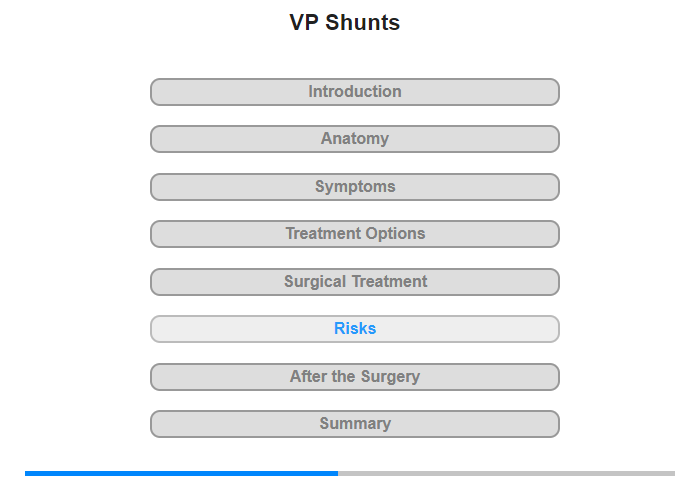This screenshot has width=700, height=480.
Task: Launch the Anatomy chapter
Action: 354,139
